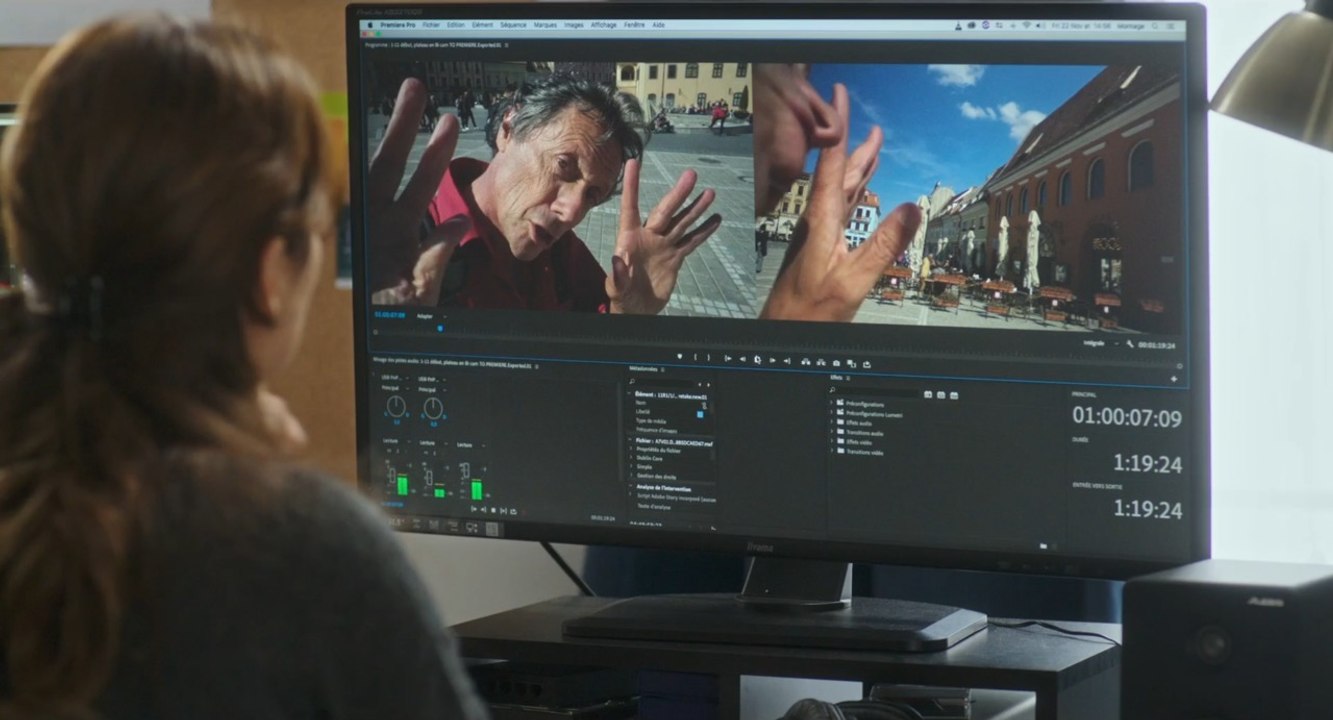
Task: Open the first Lecture automation dropdown
Action: click(397, 441)
